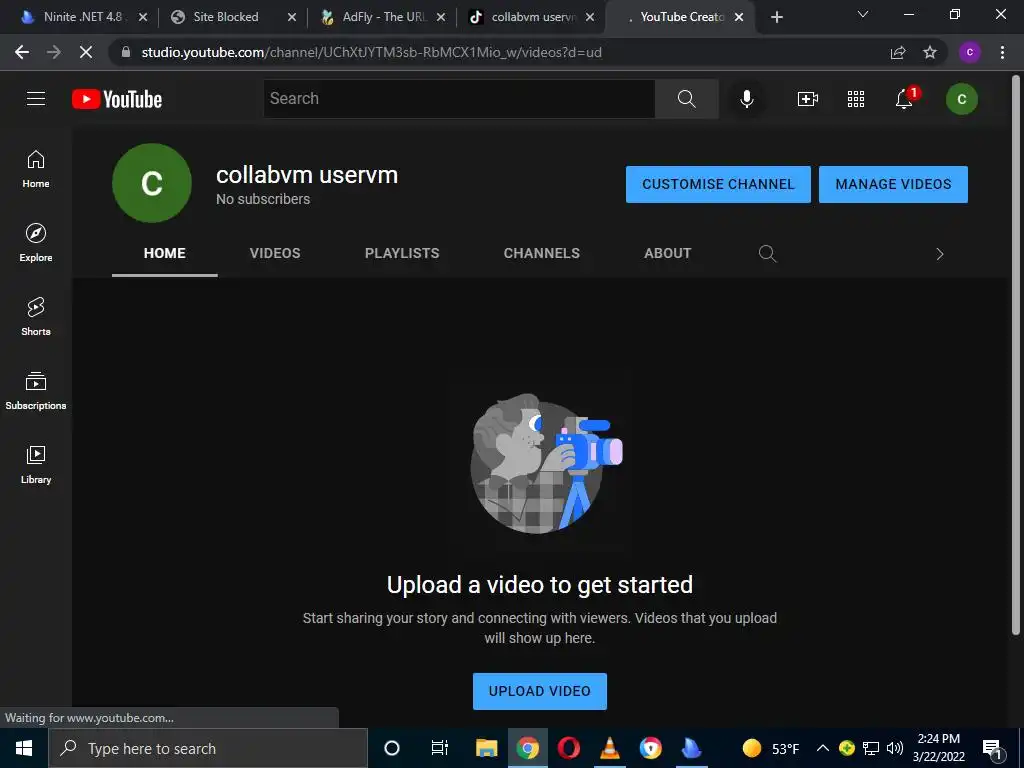The height and width of the screenshot is (768, 1024).
Task: Open the green account avatar menu
Action: pyautogui.click(x=961, y=99)
